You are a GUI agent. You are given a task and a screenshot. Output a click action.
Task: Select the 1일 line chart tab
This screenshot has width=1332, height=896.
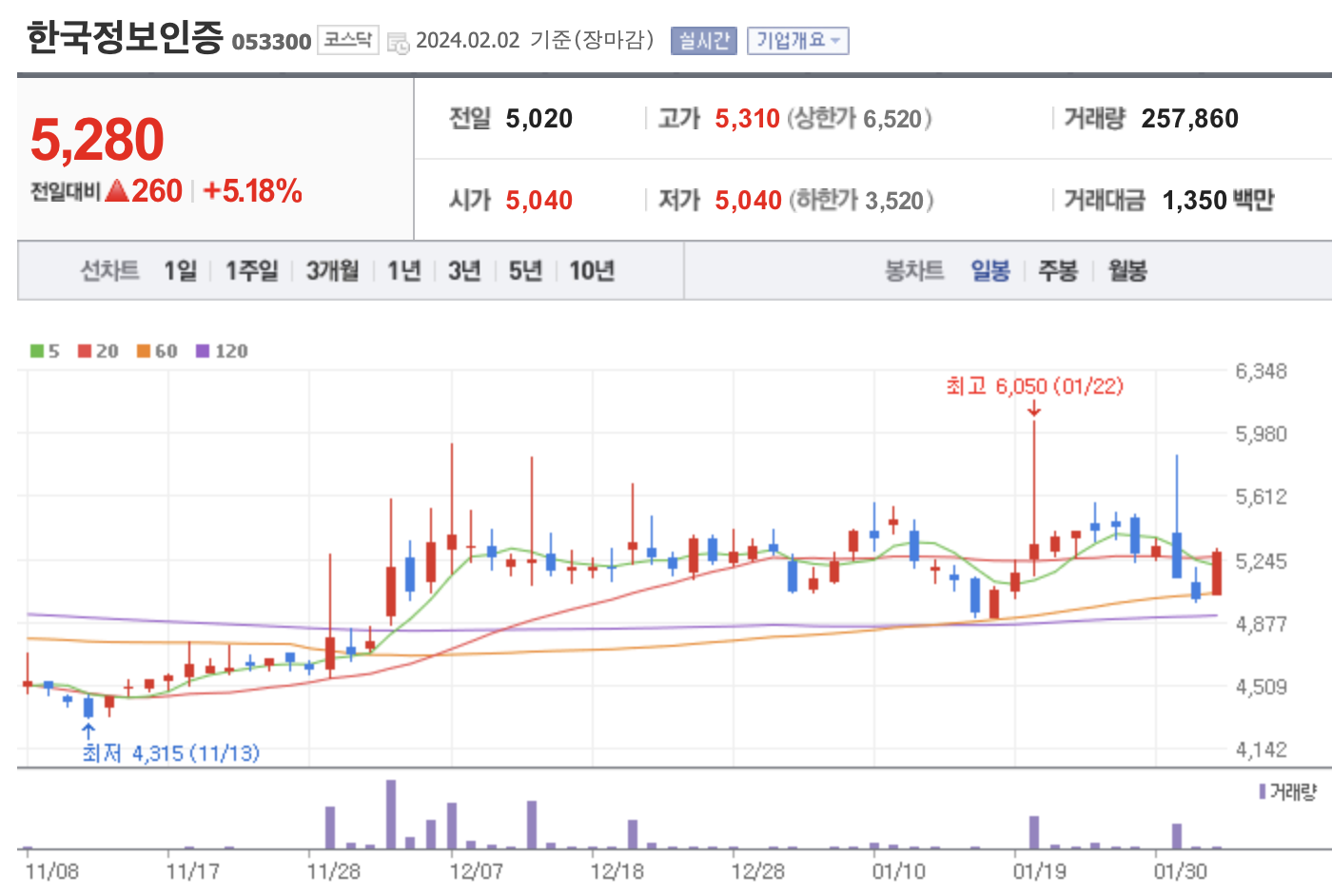click(x=180, y=271)
